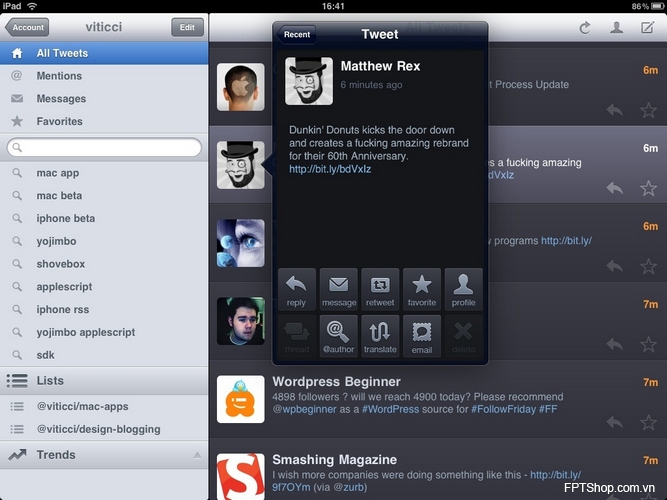This screenshot has height=500, width=667.
Task: Open Messages in sidebar
Action: pyautogui.click(x=104, y=99)
